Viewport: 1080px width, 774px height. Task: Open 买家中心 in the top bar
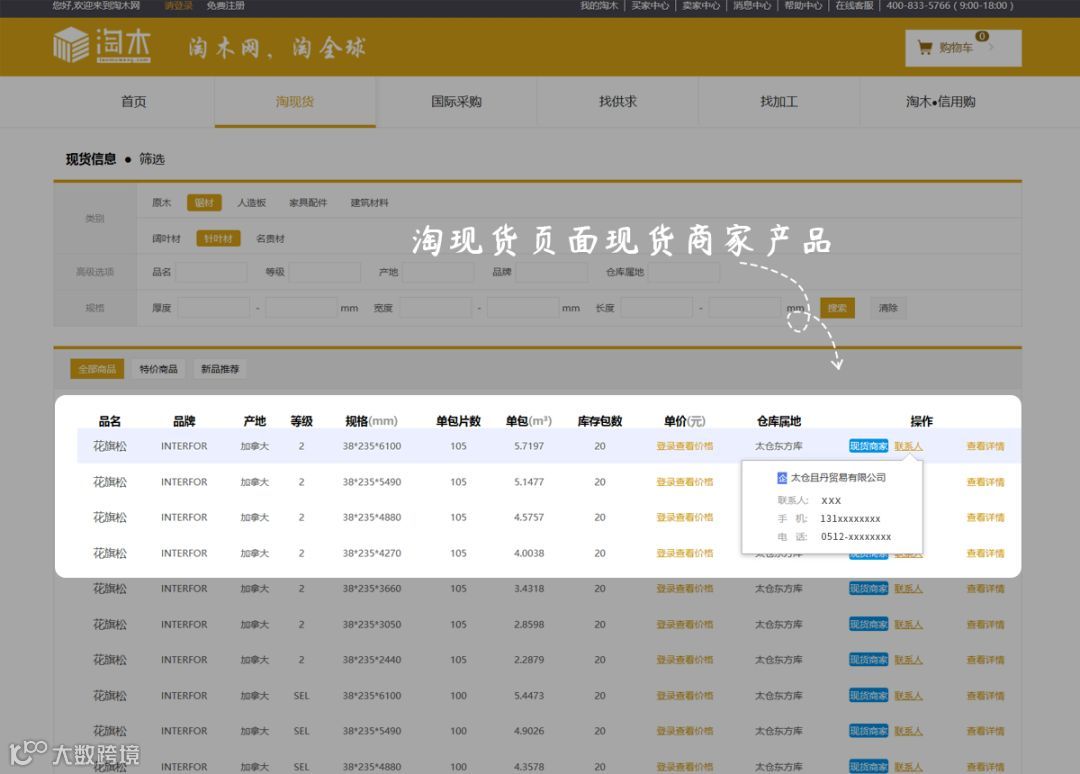click(650, 6)
